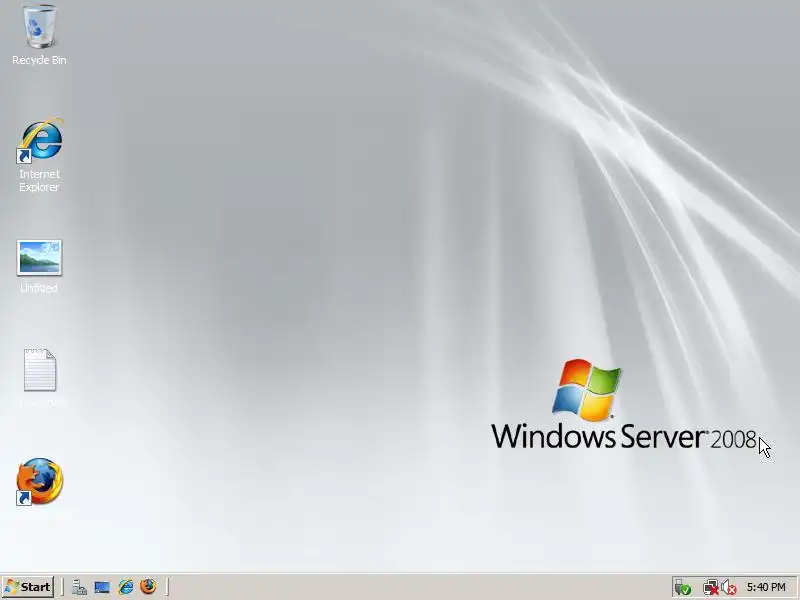Click the muted speaker volume tray icon
Screen dimensions: 800x600
(729, 588)
